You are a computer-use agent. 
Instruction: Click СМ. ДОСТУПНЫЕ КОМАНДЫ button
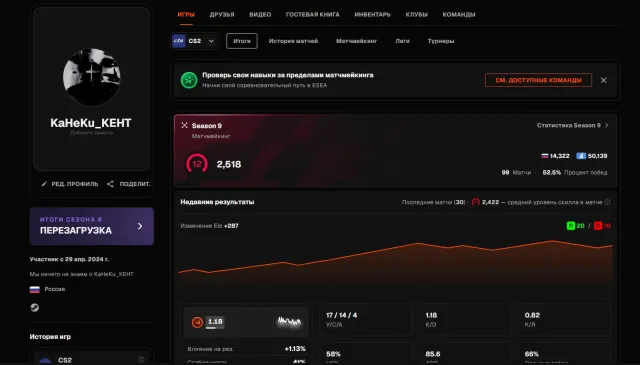[x=538, y=80]
